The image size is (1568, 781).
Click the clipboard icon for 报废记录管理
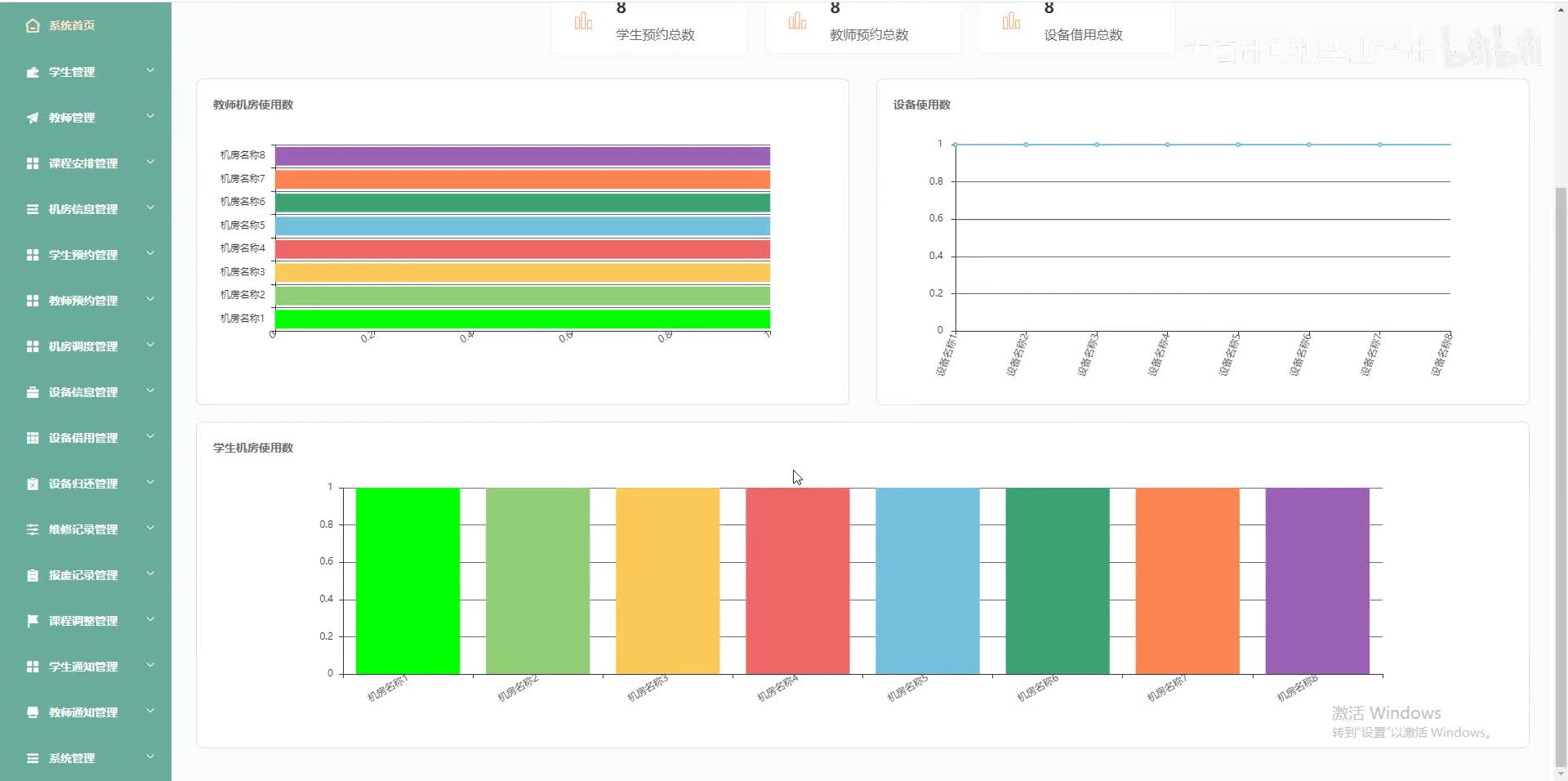coord(33,575)
